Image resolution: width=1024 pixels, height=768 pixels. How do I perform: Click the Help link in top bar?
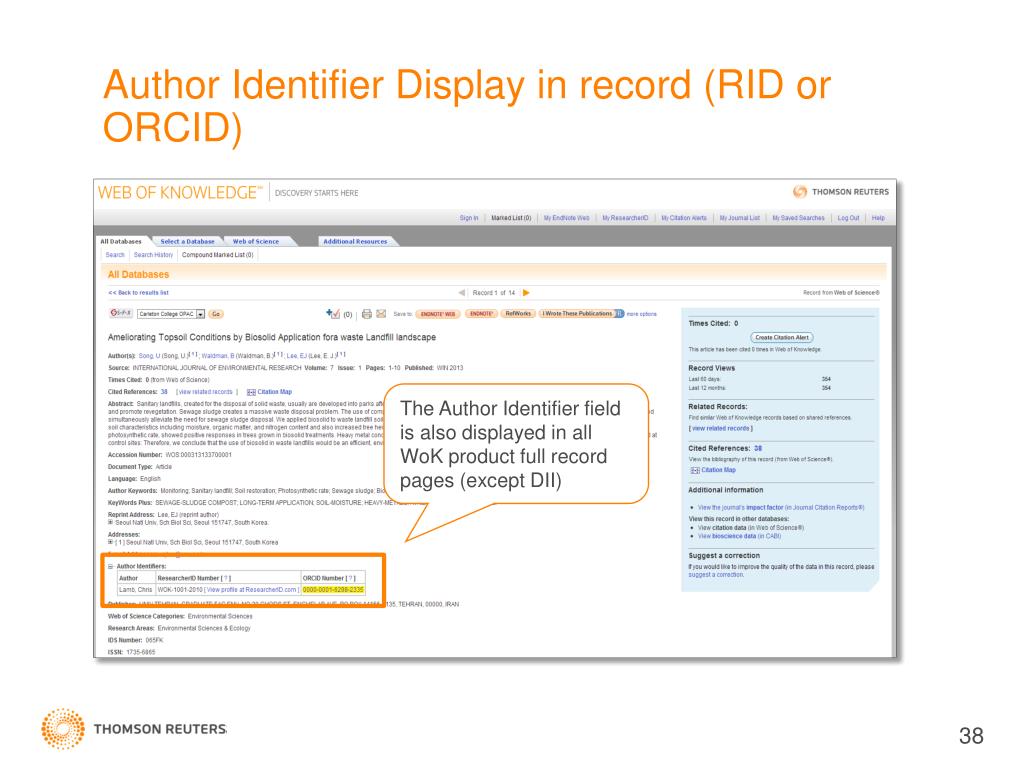click(x=878, y=218)
